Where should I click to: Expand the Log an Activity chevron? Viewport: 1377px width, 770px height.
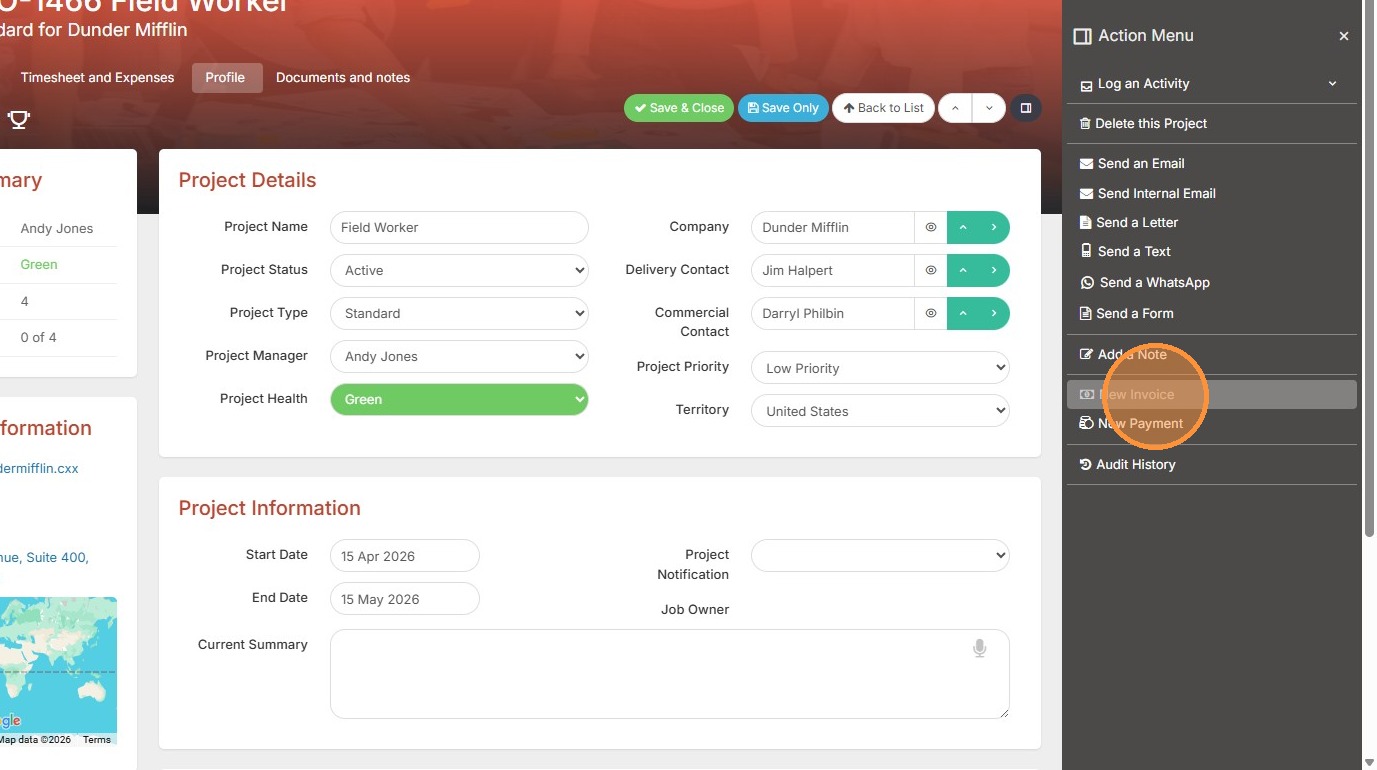click(1332, 84)
